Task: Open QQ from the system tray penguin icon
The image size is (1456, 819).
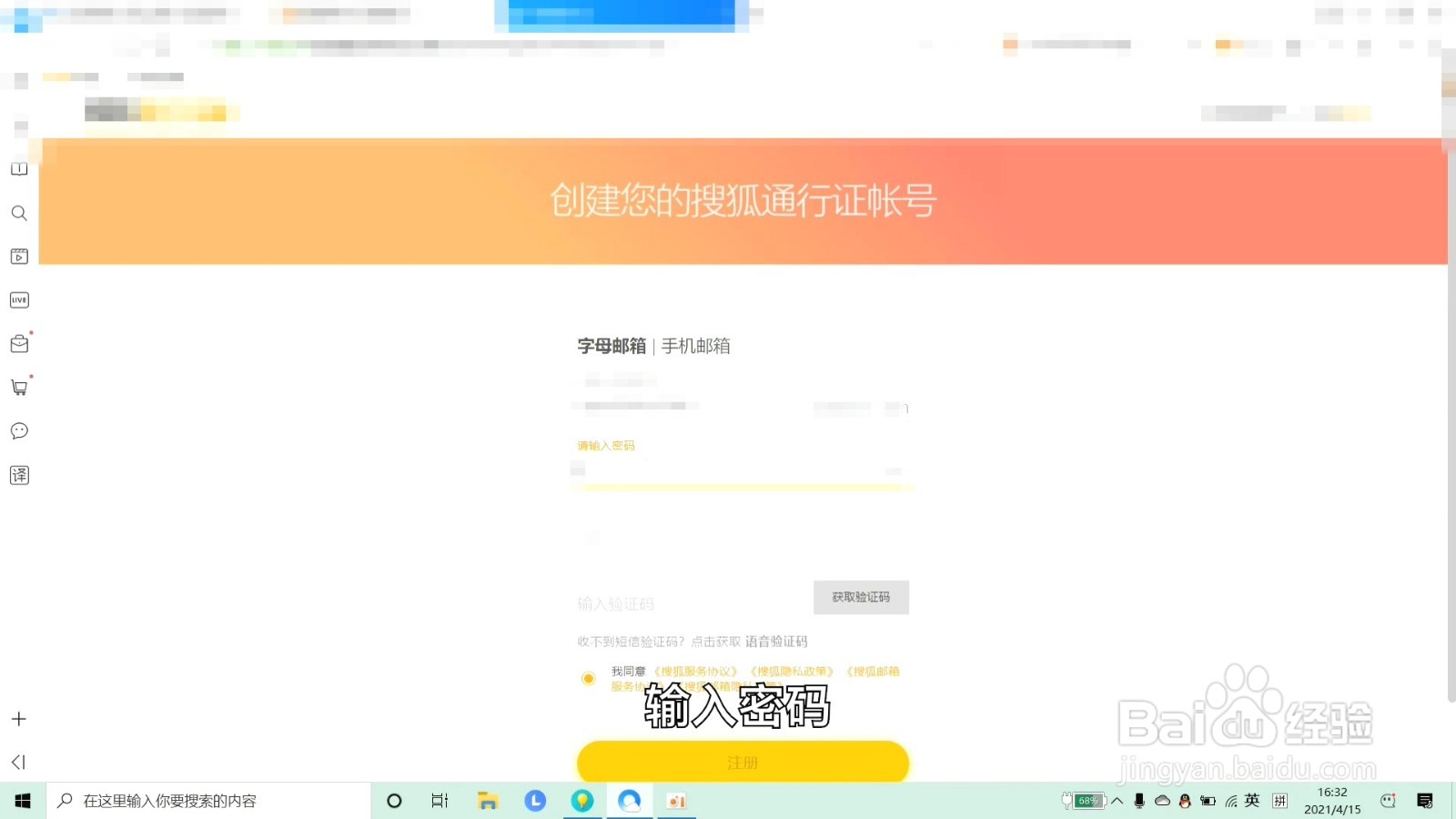Action: coord(1184,802)
